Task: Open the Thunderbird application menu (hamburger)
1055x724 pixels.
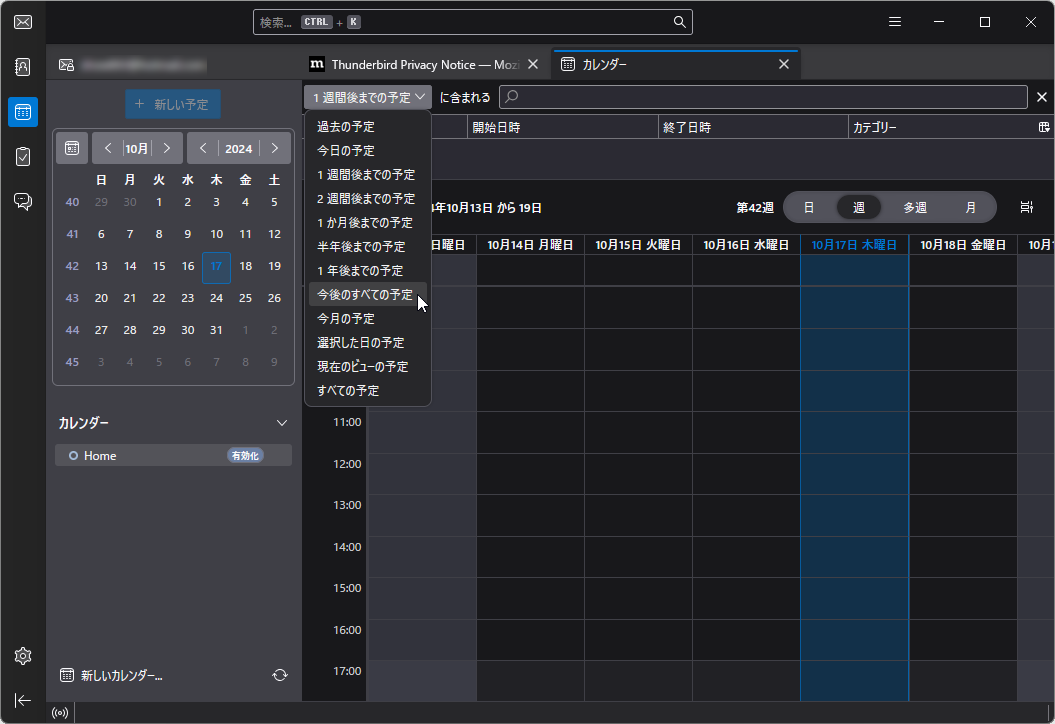Action: pyautogui.click(x=895, y=22)
